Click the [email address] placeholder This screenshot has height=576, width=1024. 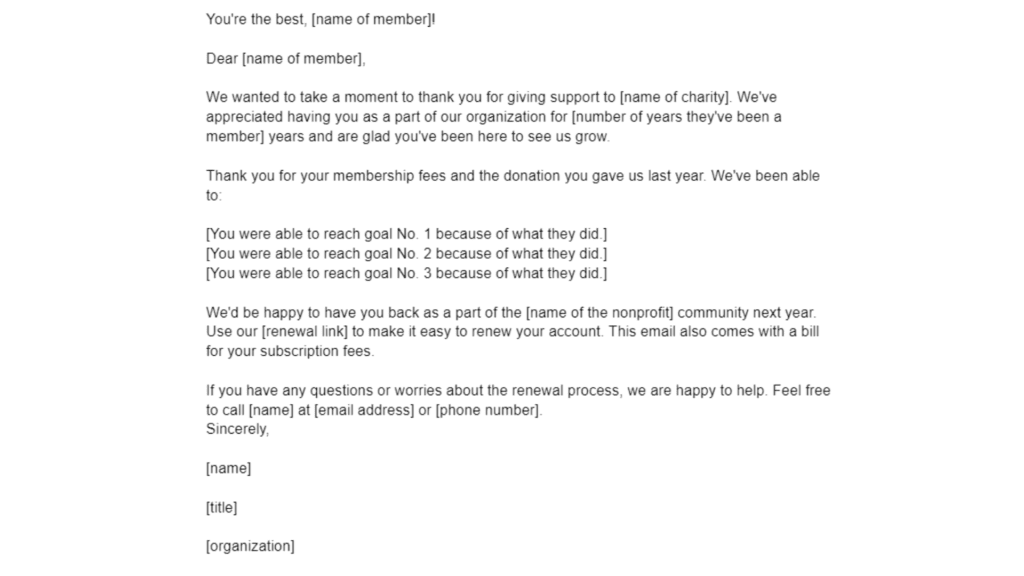pos(364,410)
